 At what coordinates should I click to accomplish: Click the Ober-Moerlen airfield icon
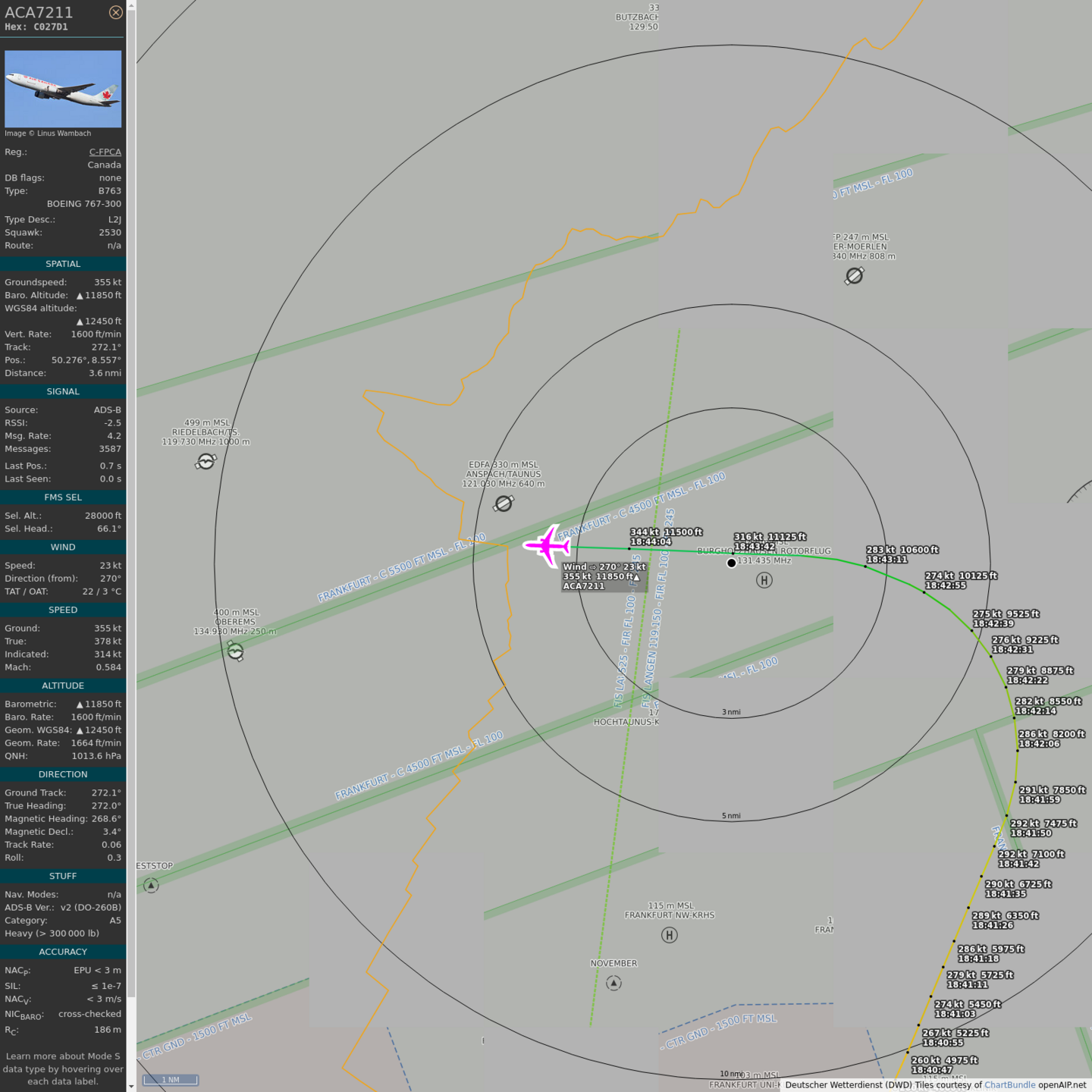(x=855, y=276)
